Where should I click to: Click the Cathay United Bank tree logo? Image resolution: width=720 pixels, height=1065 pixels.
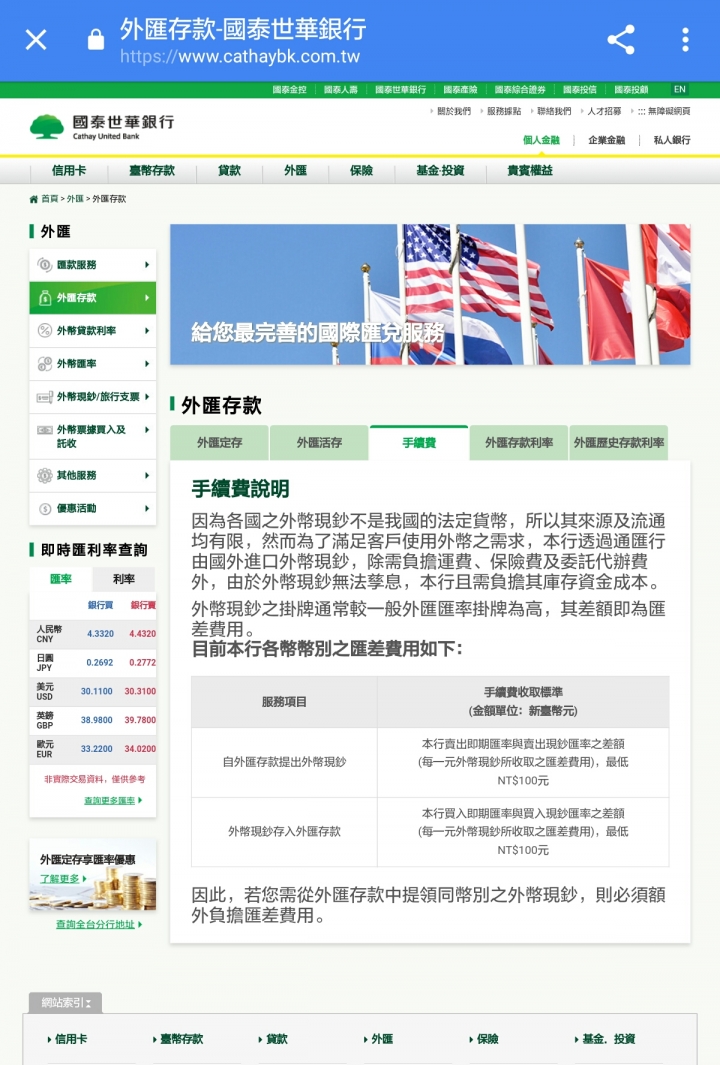pos(46,126)
